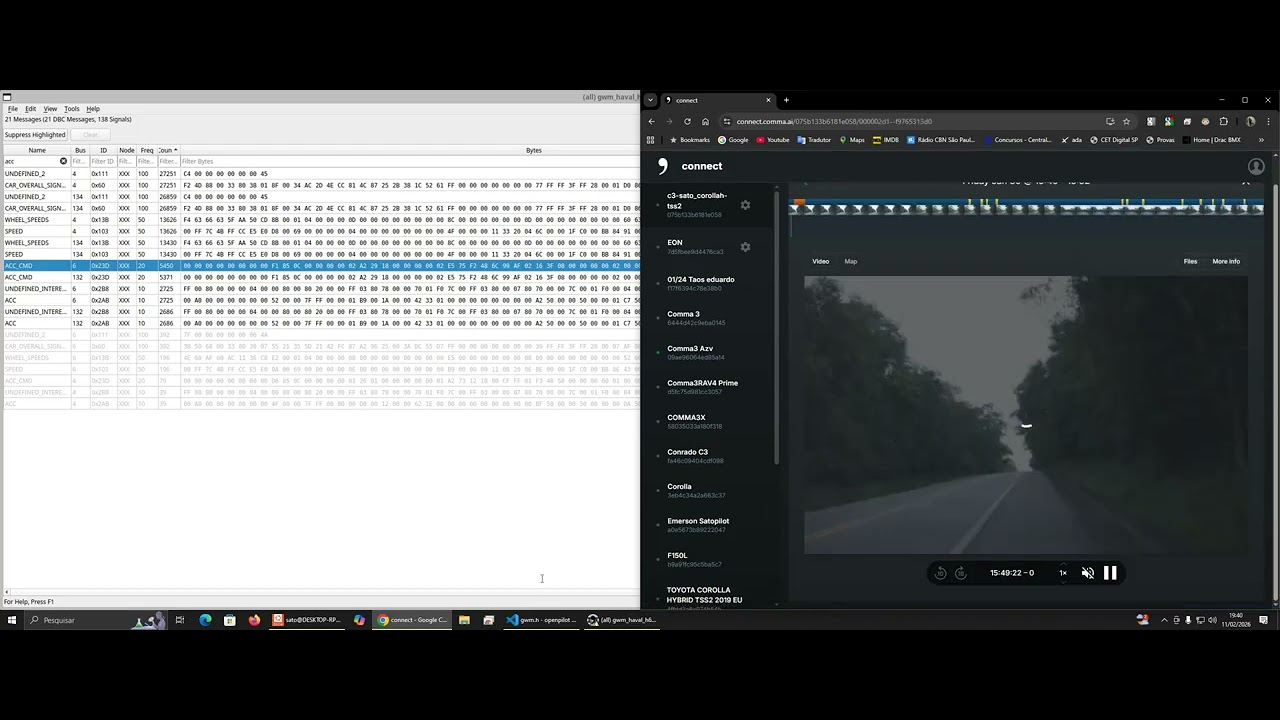
Task: Open Youtube bookmark link
Action: pos(772,140)
